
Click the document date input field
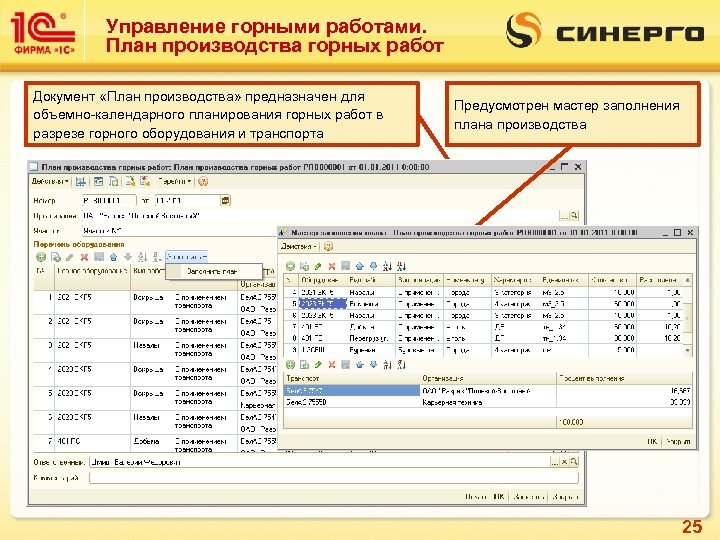pos(187,201)
